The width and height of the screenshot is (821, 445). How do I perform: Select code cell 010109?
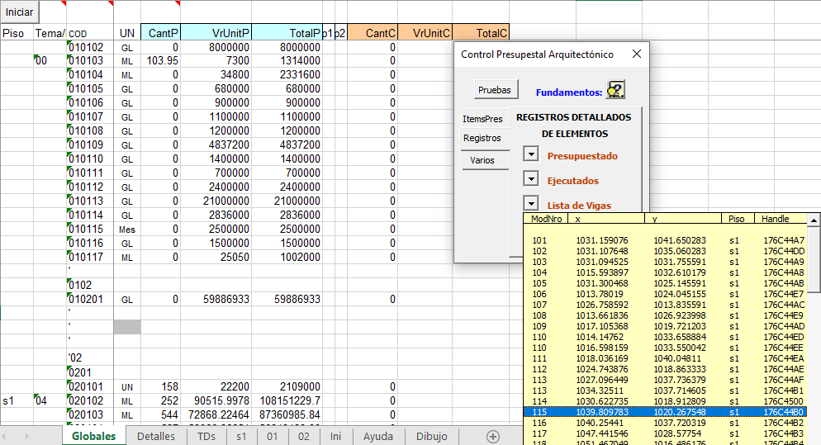[x=90, y=144]
